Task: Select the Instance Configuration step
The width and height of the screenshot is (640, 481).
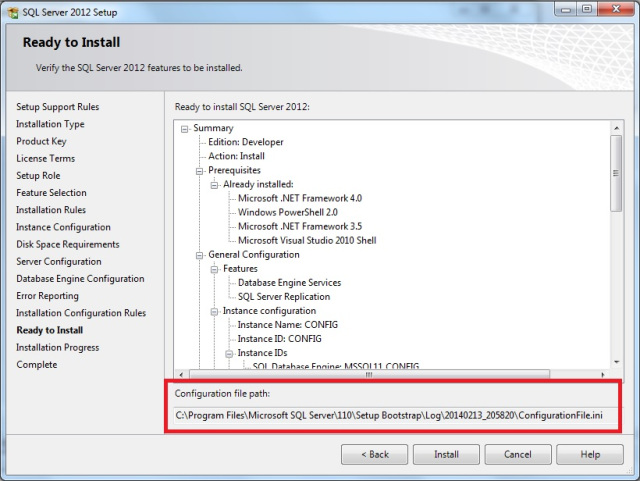Action: point(63,227)
